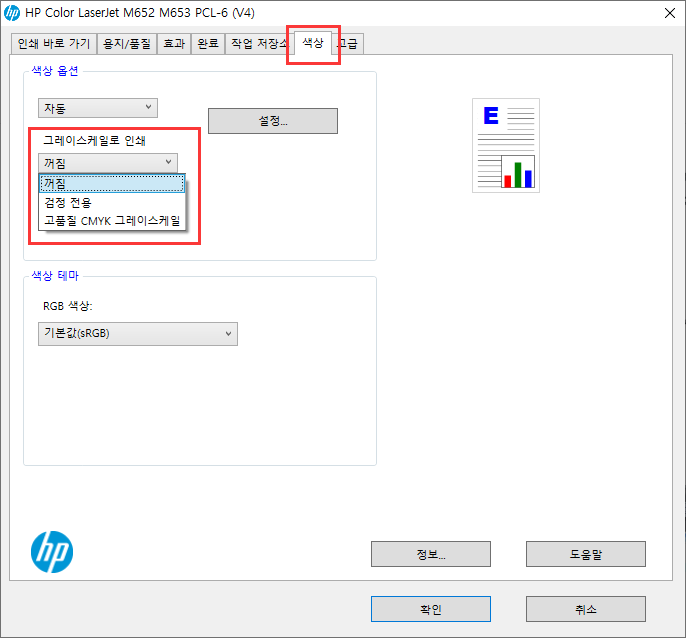This screenshot has width=686, height=638.
Task: Switch to the 완료 tab
Action: (x=208, y=44)
